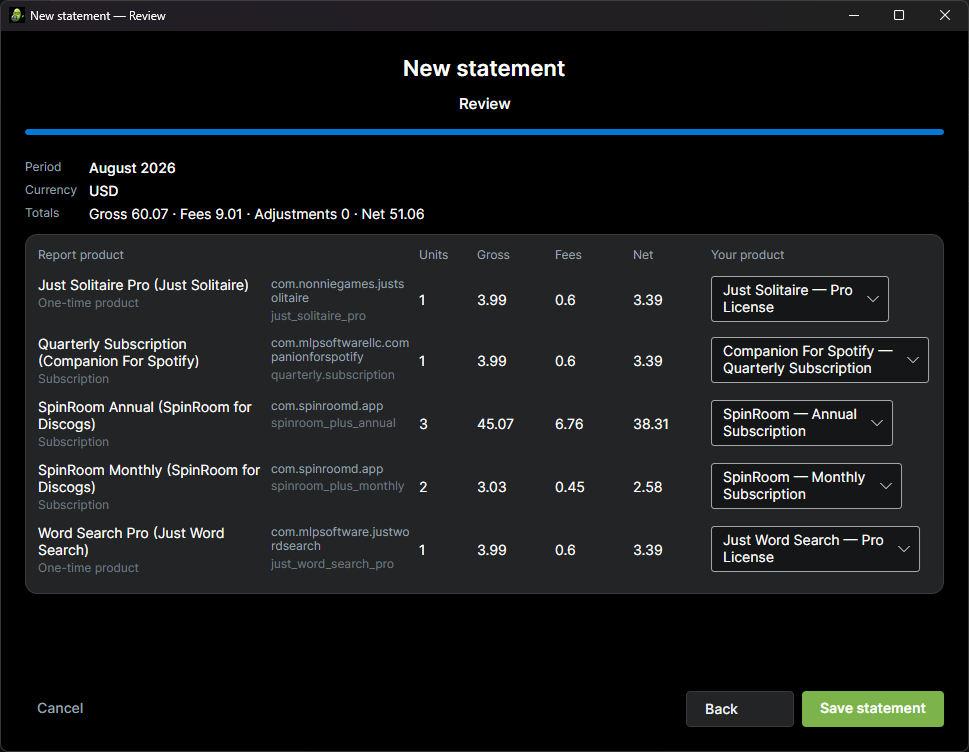Click the "38.31" net value
The image size is (969, 752).
(x=651, y=424)
